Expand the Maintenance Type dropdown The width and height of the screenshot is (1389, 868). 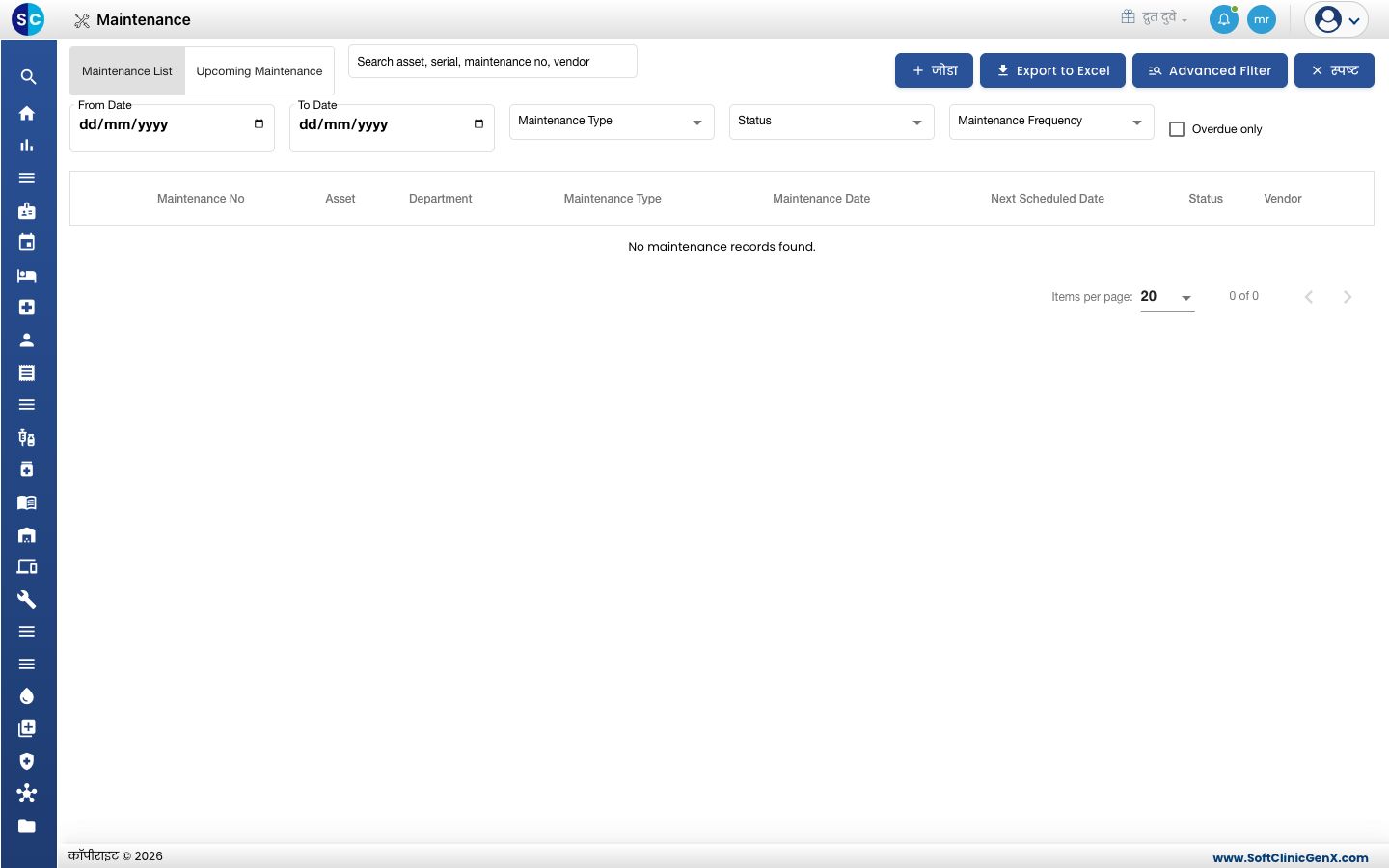(612, 122)
